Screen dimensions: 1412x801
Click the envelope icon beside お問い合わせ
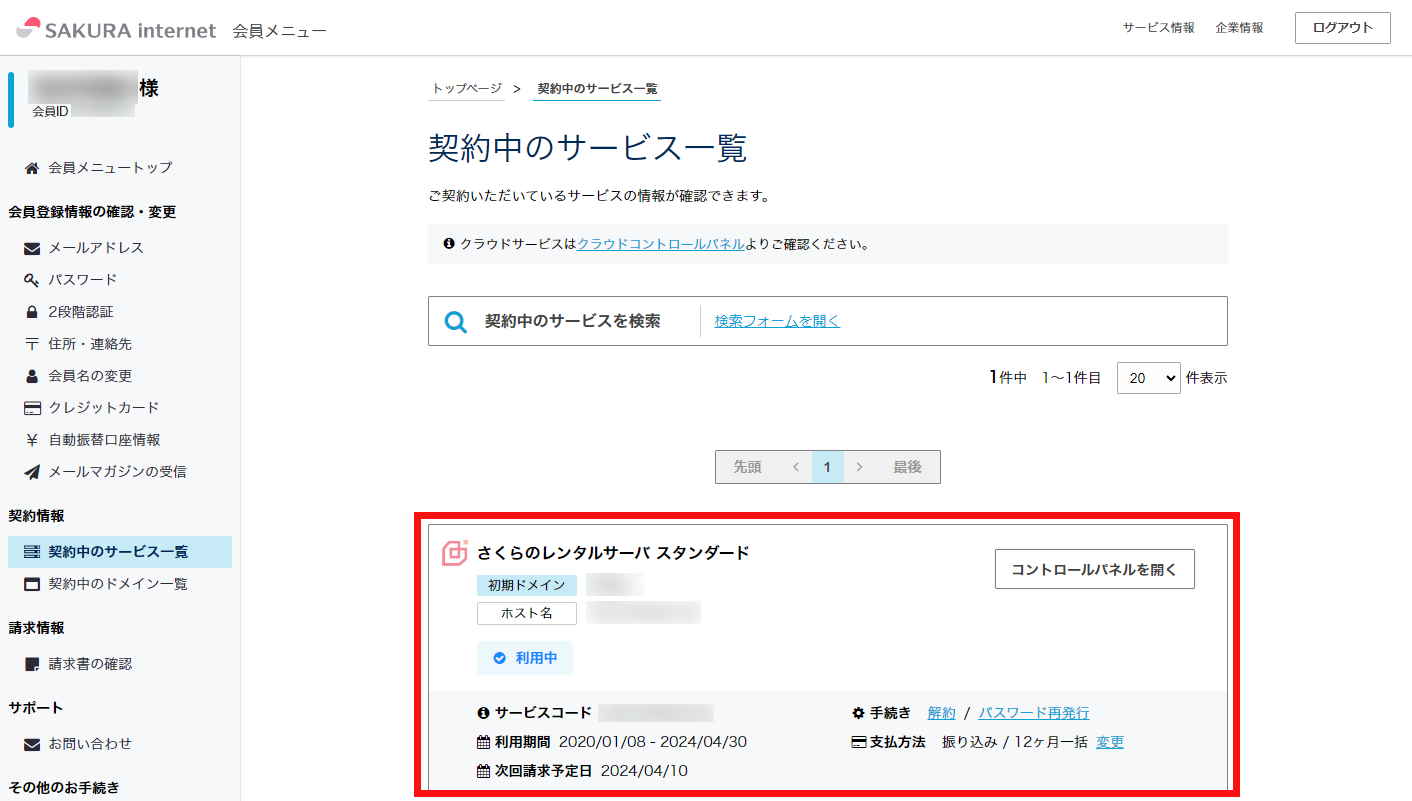[32, 744]
